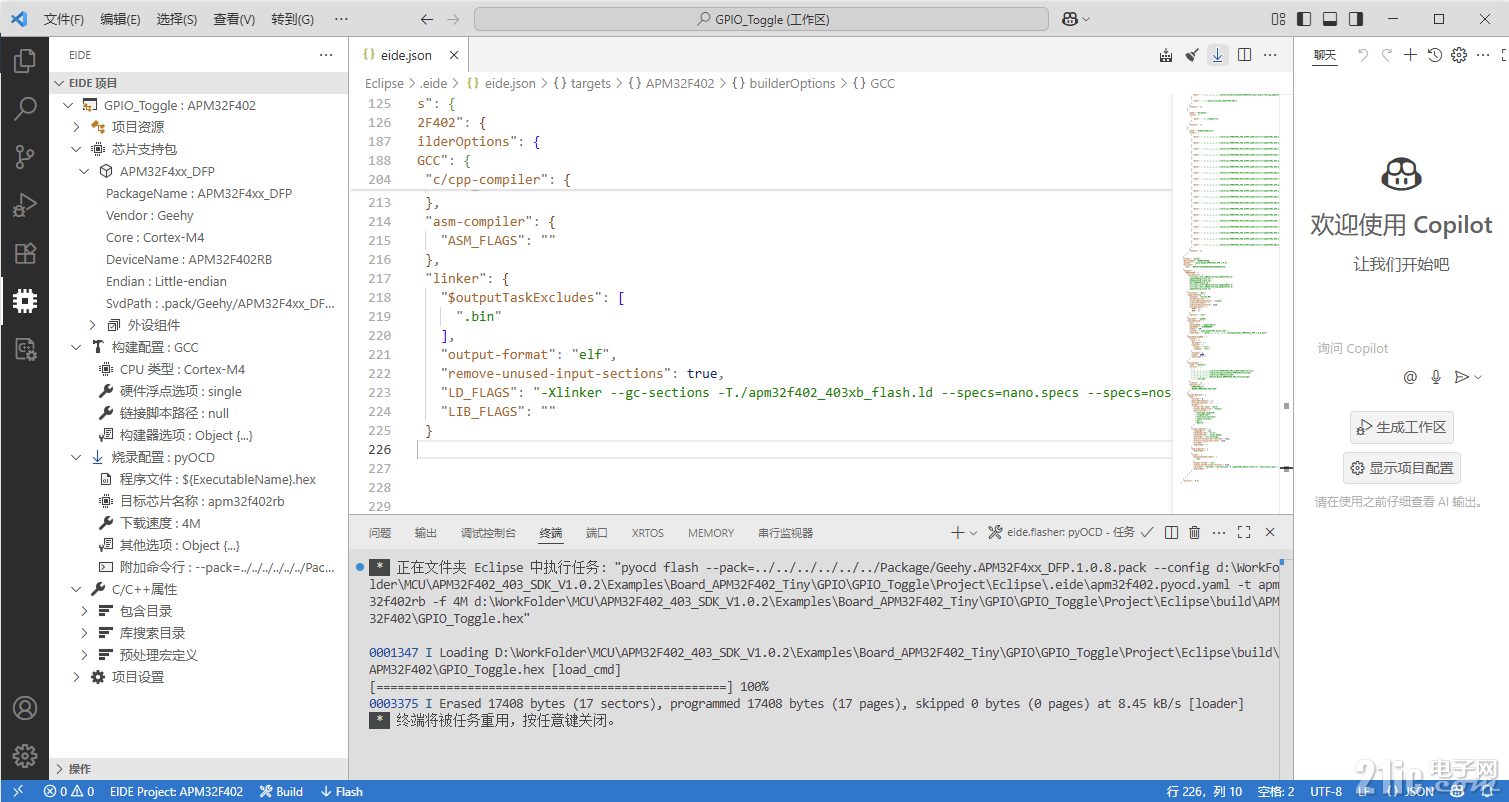Open the Copilot icon in title bar
Image resolution: width=1509 pixels, height=802 pixels.
tap(1069, 19)
